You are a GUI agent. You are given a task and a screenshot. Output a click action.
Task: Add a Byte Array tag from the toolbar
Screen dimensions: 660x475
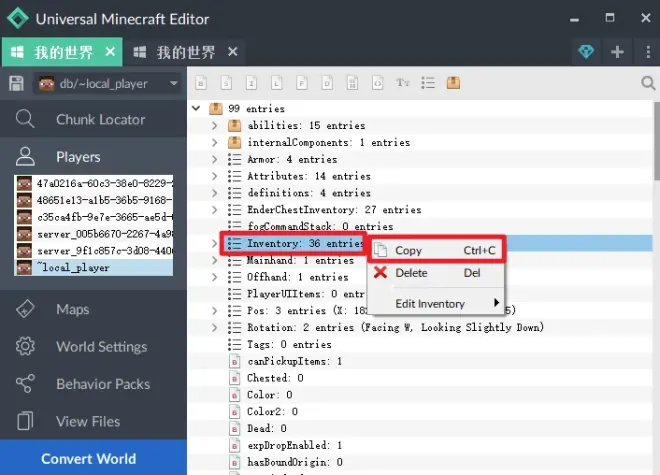[352, 83]
